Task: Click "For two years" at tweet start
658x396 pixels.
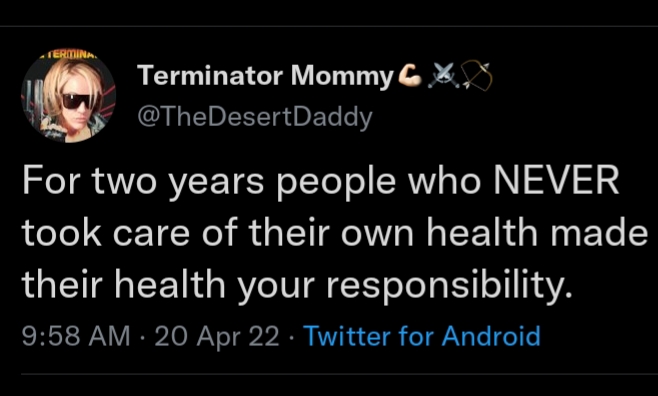Action: coord(143,182)
